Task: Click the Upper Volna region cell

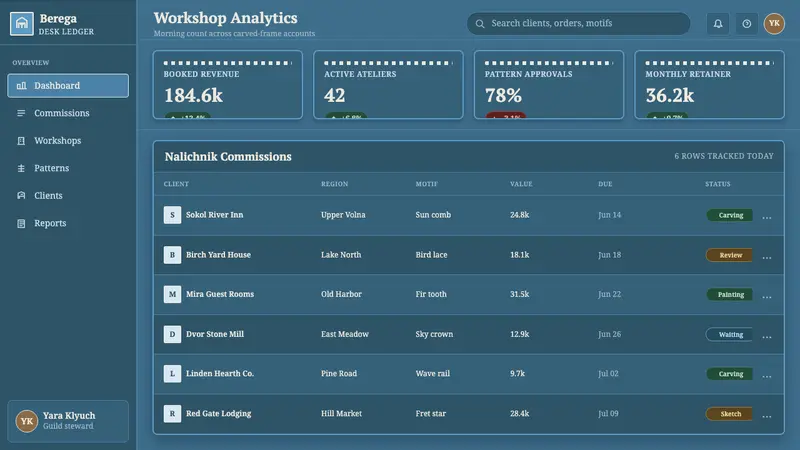Action: [x=343, y=215]
